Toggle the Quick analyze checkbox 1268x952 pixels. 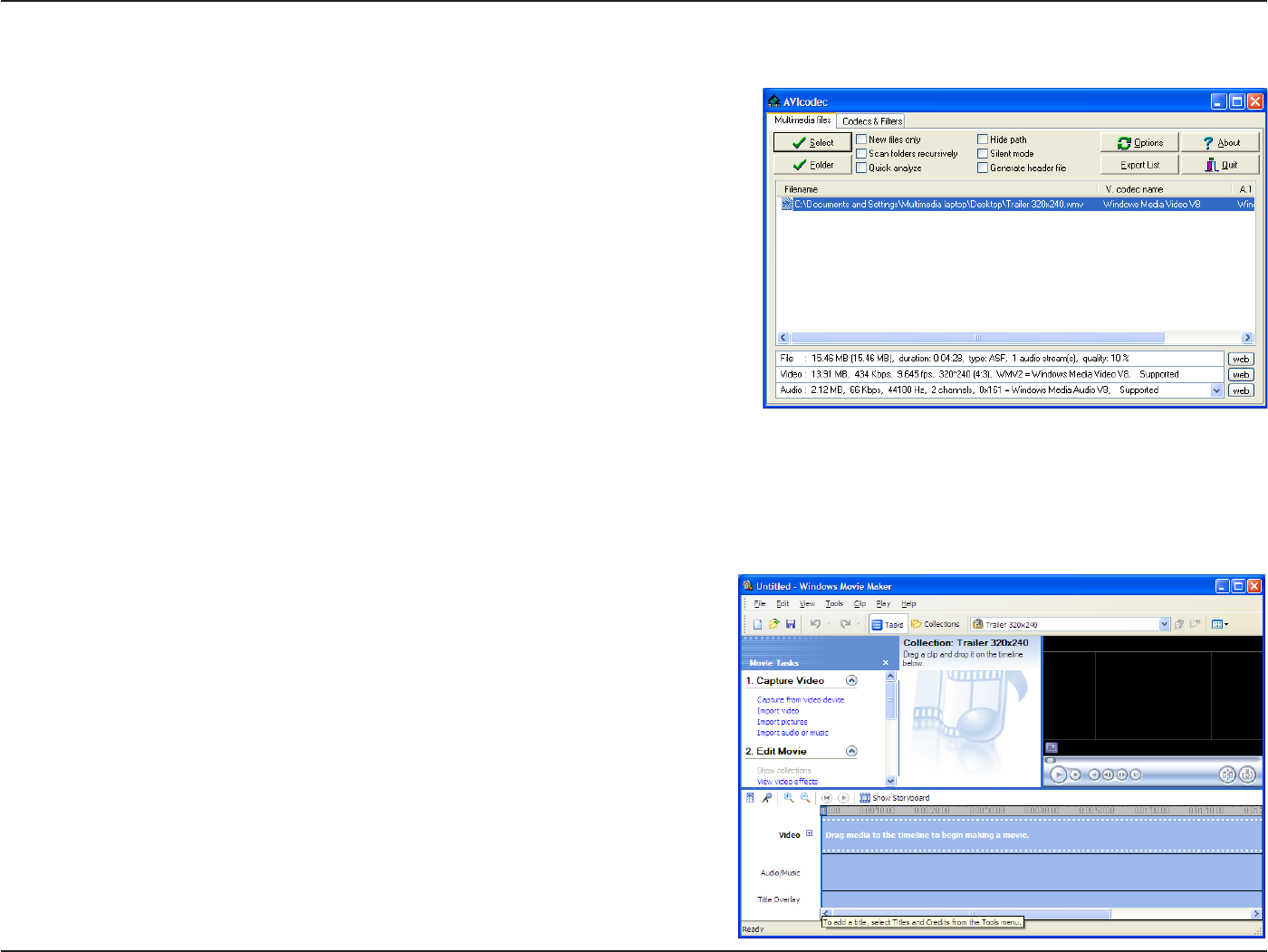pyautogui.click(x=861, y=168)
